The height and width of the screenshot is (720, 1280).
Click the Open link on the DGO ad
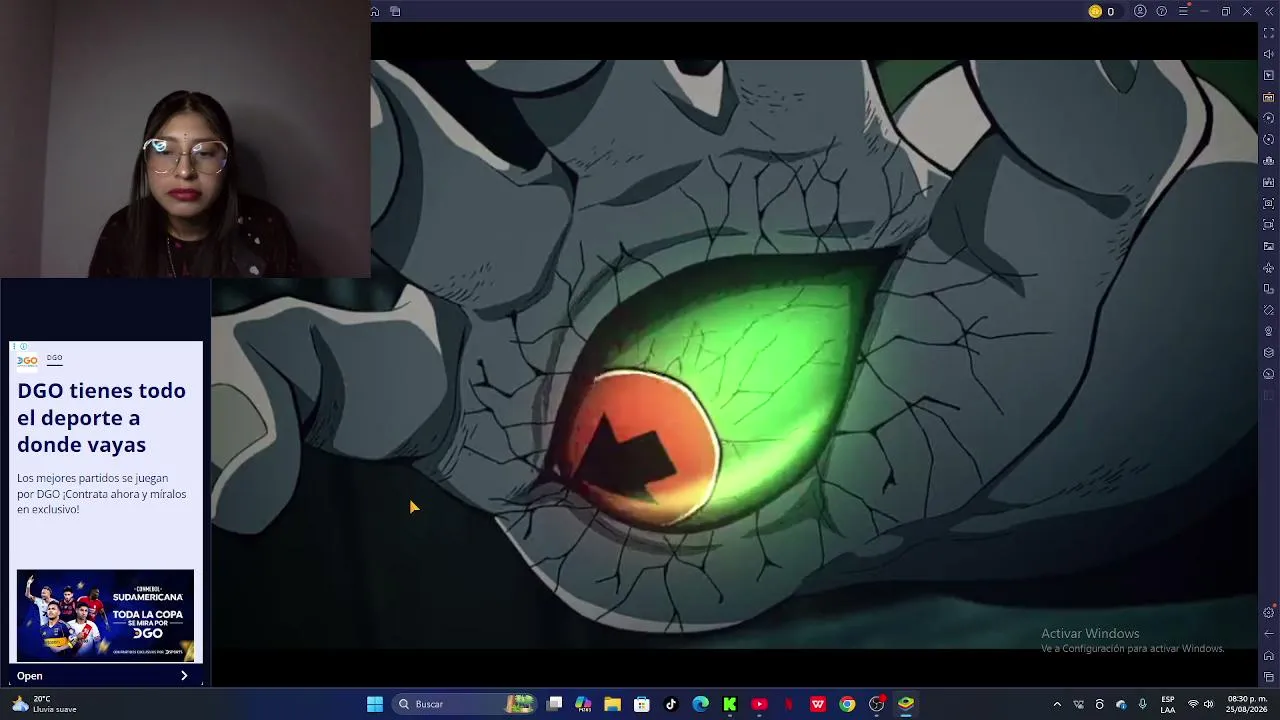[x=30, y=676]
